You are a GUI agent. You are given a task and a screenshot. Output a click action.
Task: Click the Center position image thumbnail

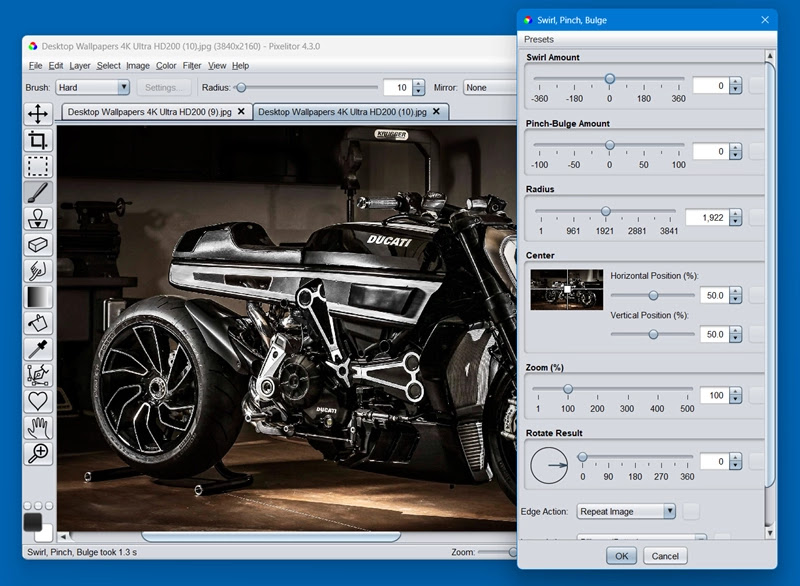click(566, 289)
